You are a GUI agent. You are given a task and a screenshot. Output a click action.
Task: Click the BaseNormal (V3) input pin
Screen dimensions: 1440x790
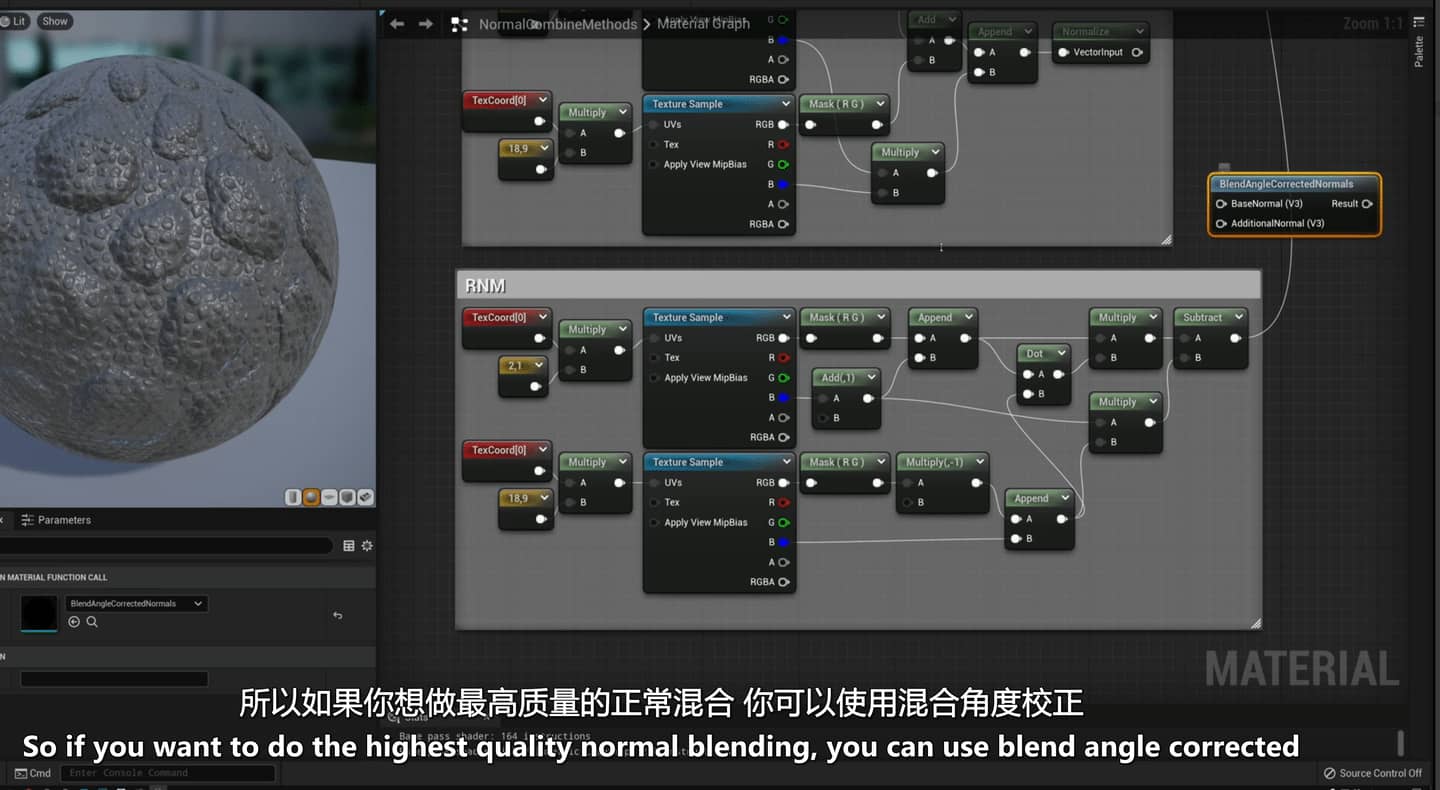(1221, 204)
